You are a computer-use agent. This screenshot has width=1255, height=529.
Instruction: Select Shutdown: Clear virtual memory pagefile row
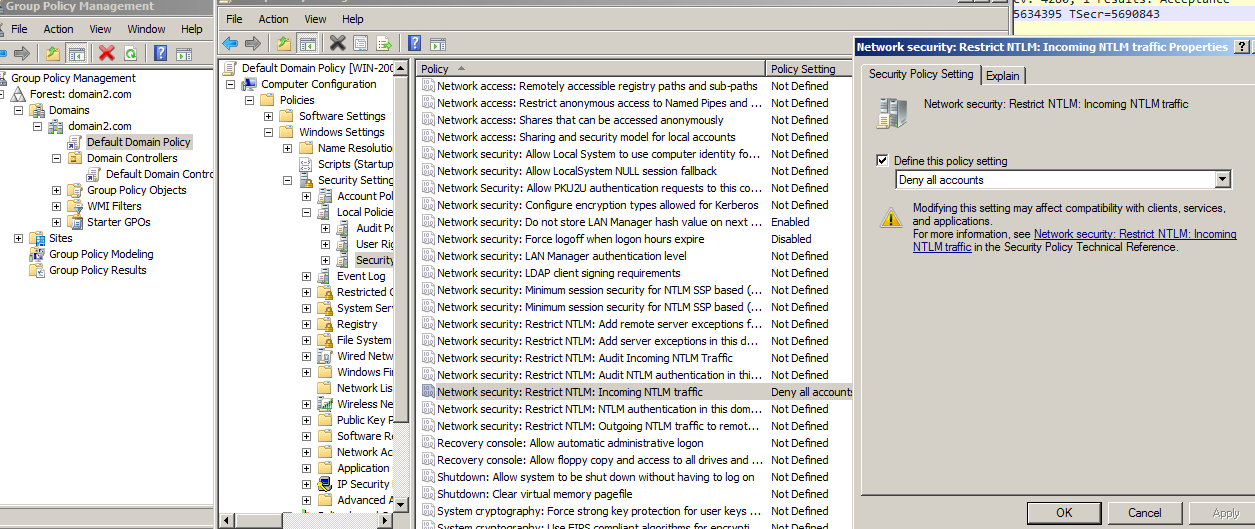tap(635, 494)
